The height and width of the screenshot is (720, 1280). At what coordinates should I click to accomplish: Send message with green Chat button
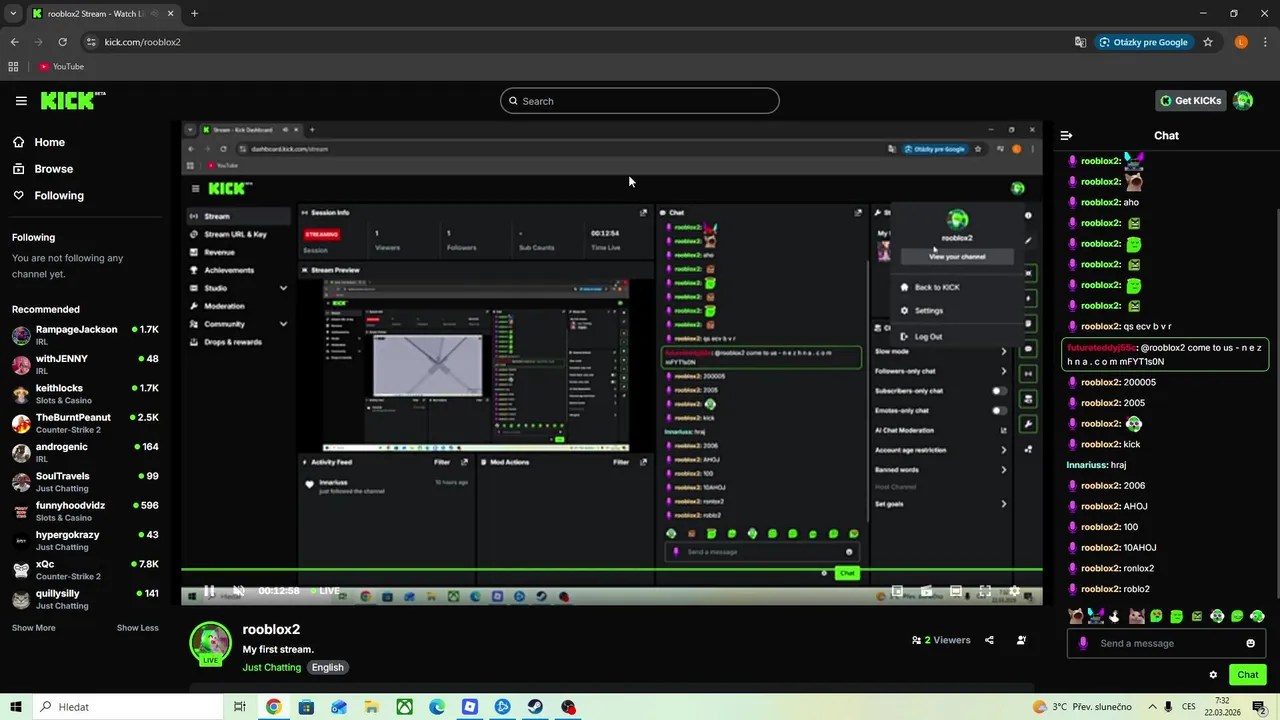coord(1247,675)
